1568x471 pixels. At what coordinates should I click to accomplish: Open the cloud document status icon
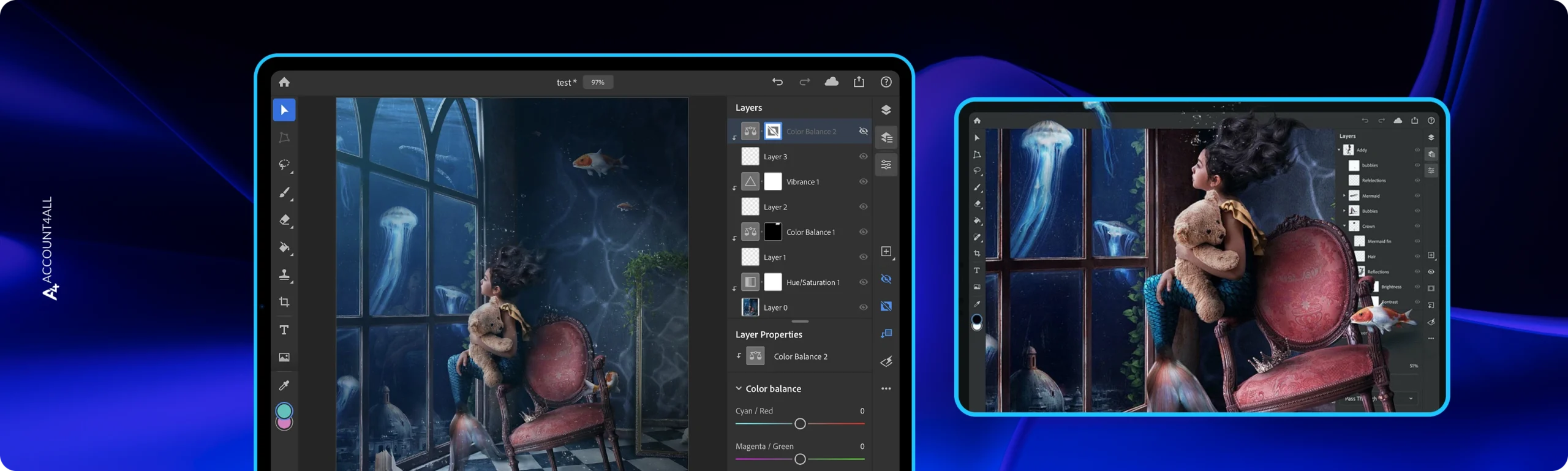point(831,81)
